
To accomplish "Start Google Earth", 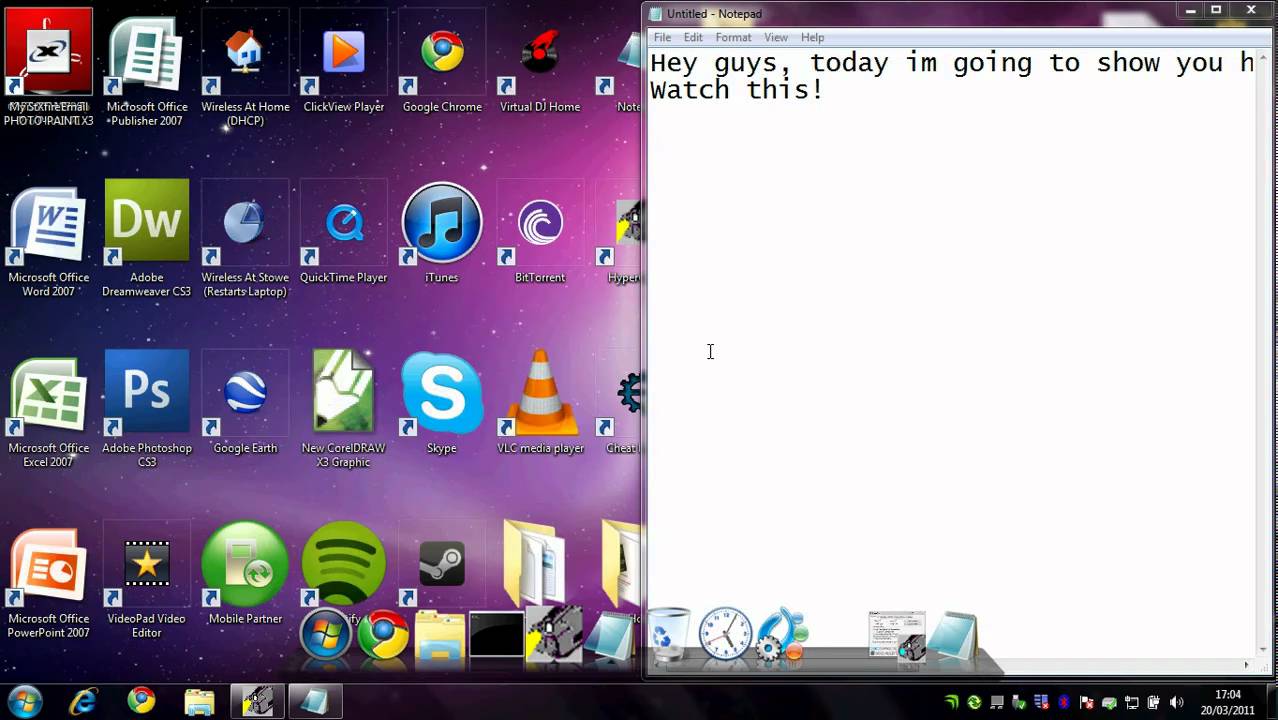I will tap(244, 392).
